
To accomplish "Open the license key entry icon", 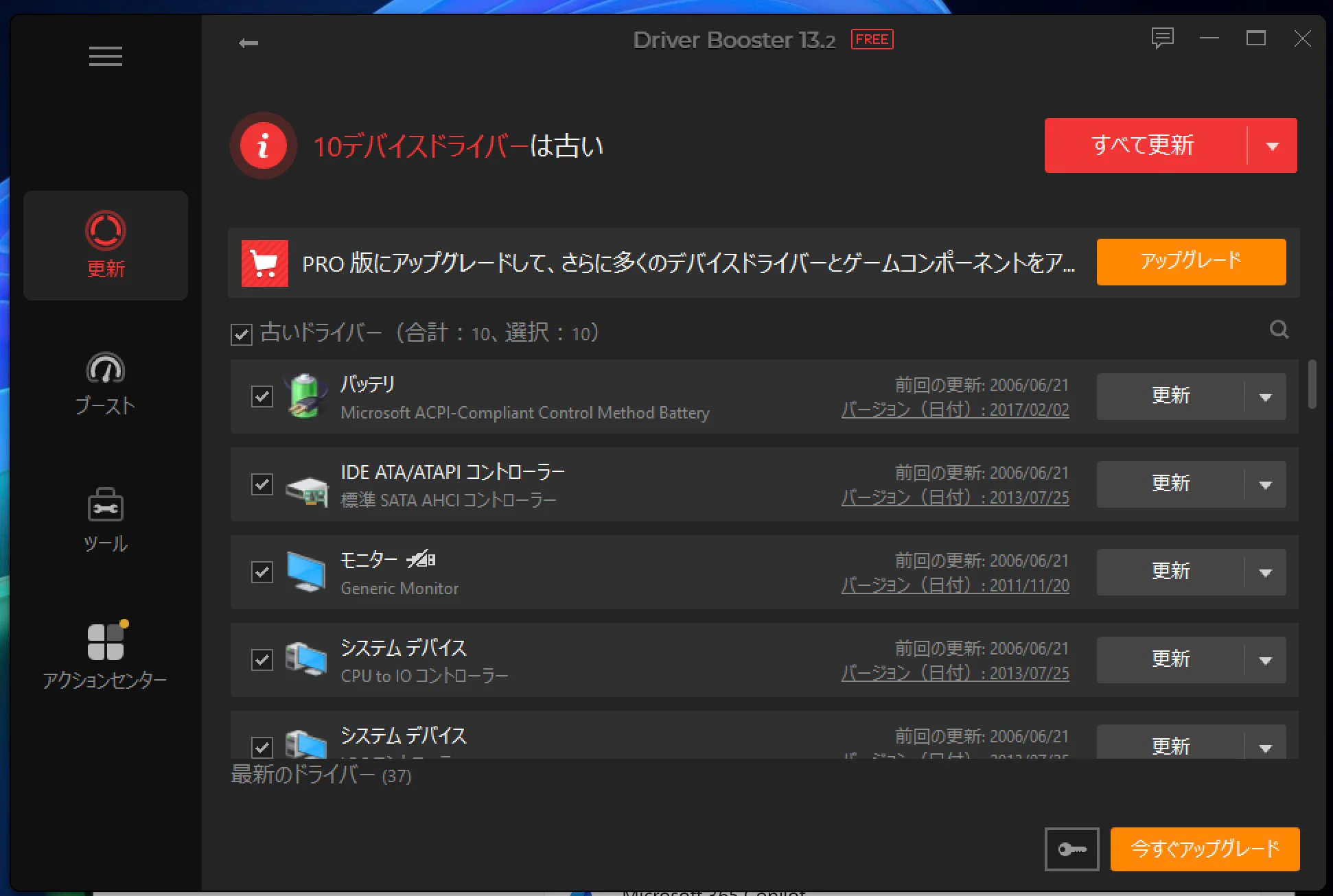I will point(1072,849).
